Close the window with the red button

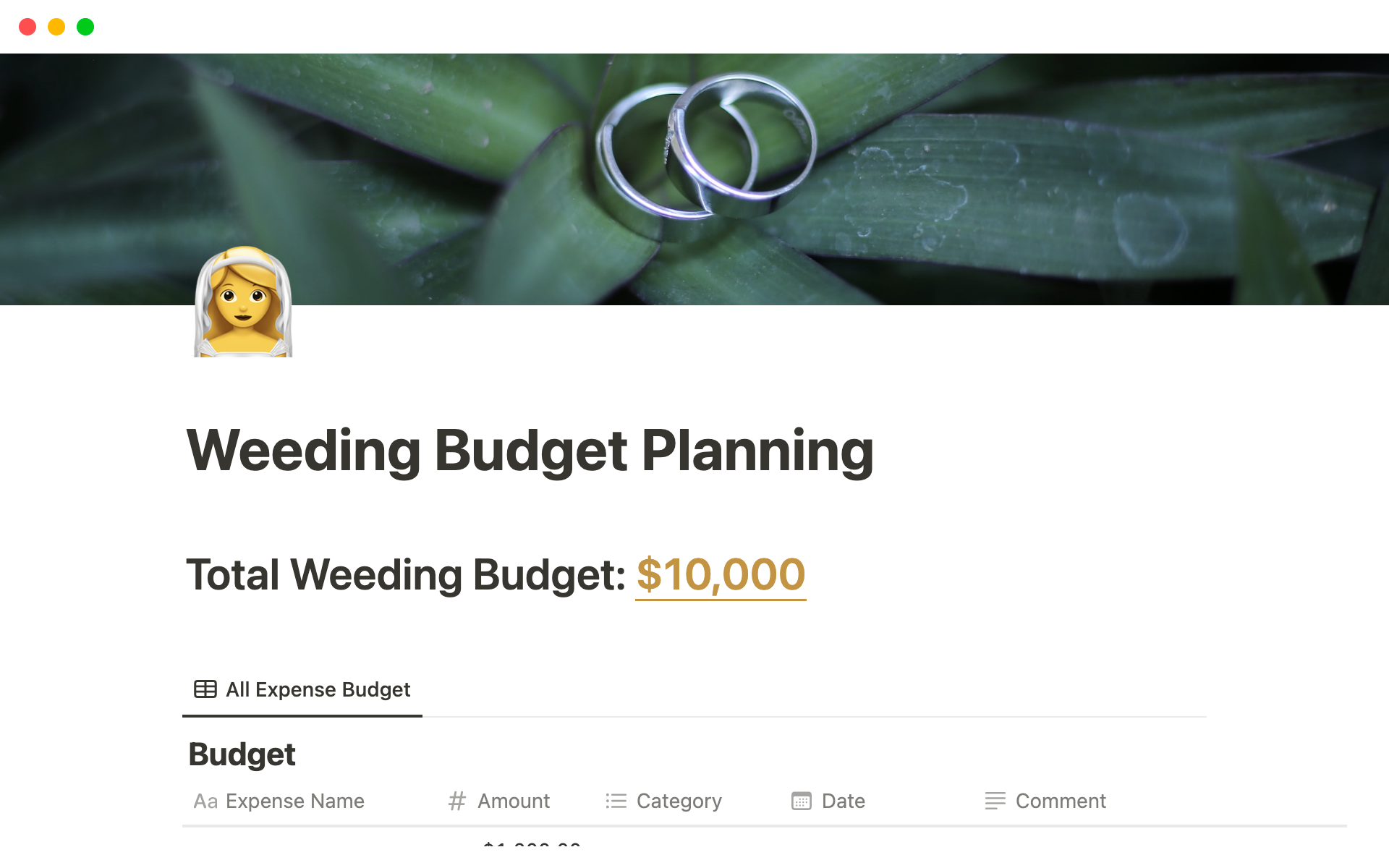pyautogui.click(x=27, y=27)
